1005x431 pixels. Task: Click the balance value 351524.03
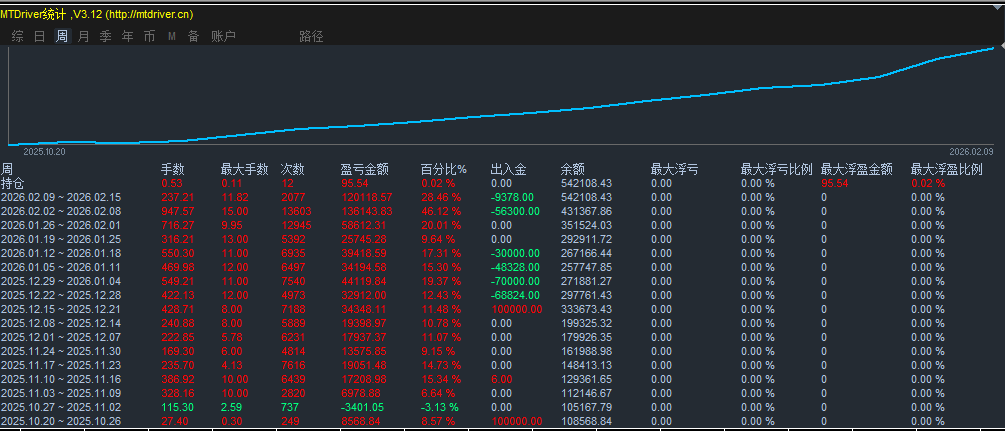point(586,225)
